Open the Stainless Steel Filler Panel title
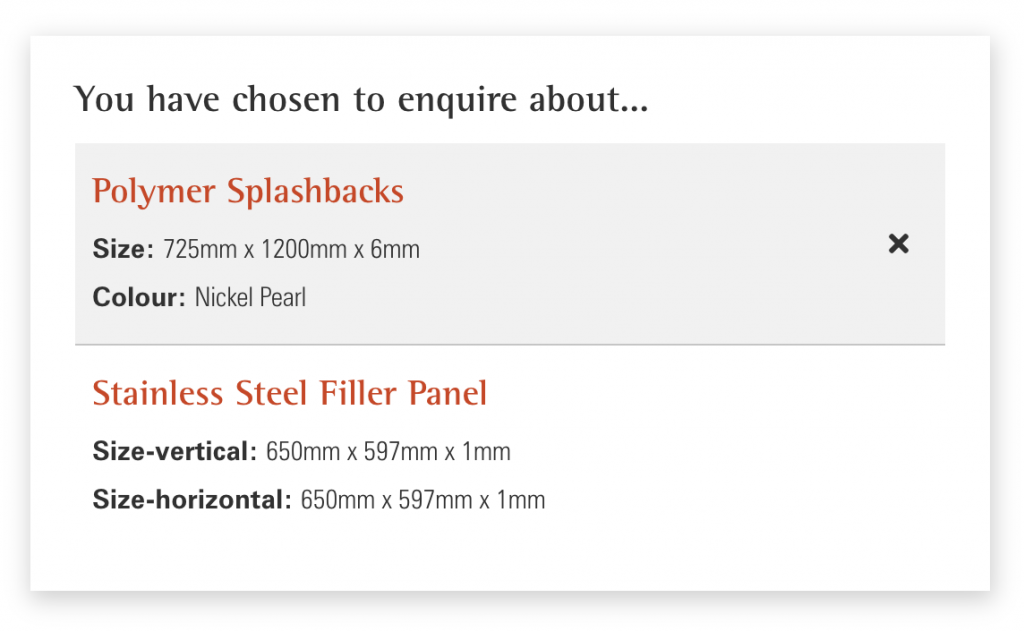The height and width of the screenshot is (632, 1024). 289,393
